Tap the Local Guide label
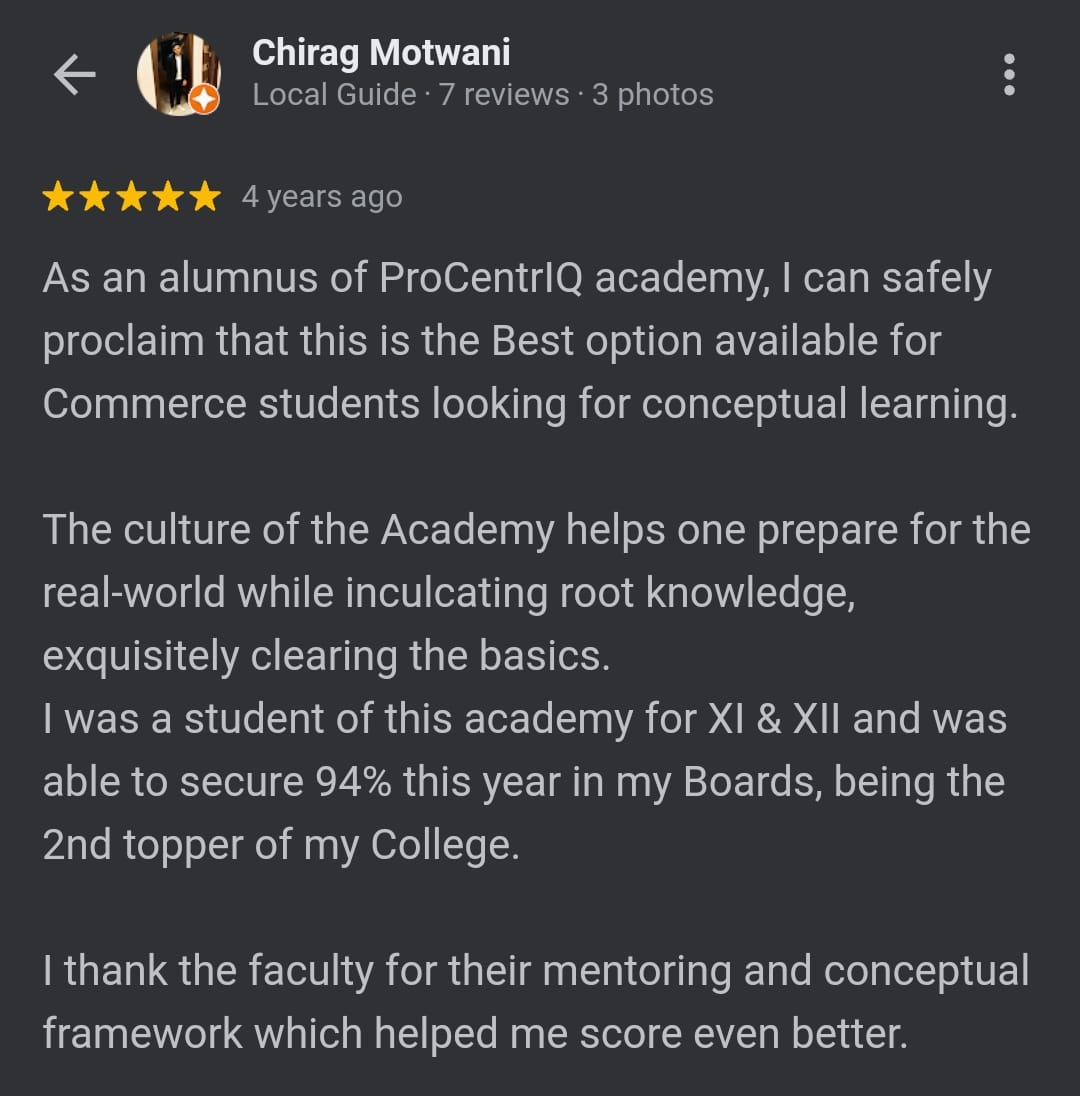Screen dimensions: 1080x1096 (334, 95)
